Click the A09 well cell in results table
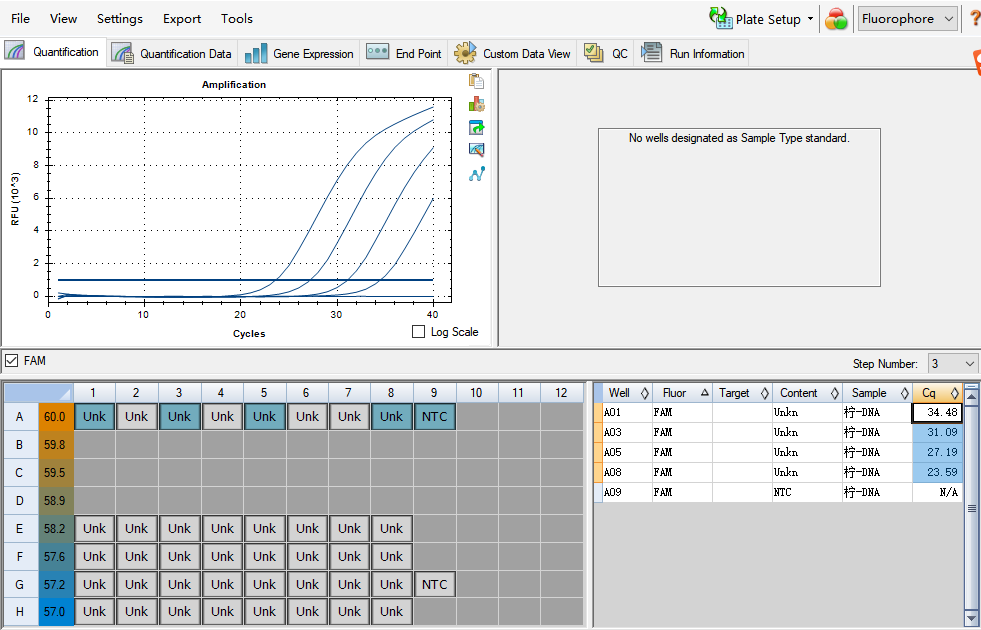This screenshot has width=981, height=630. (627, 492)
